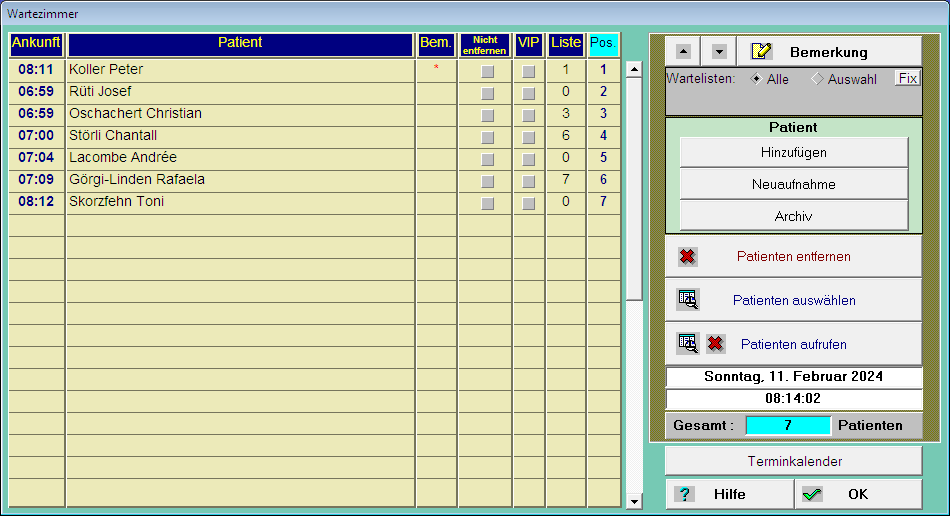Enable VIP checkbox for Koller Peter
This screenshot has width=950, height=516.
tap(528, 71)
